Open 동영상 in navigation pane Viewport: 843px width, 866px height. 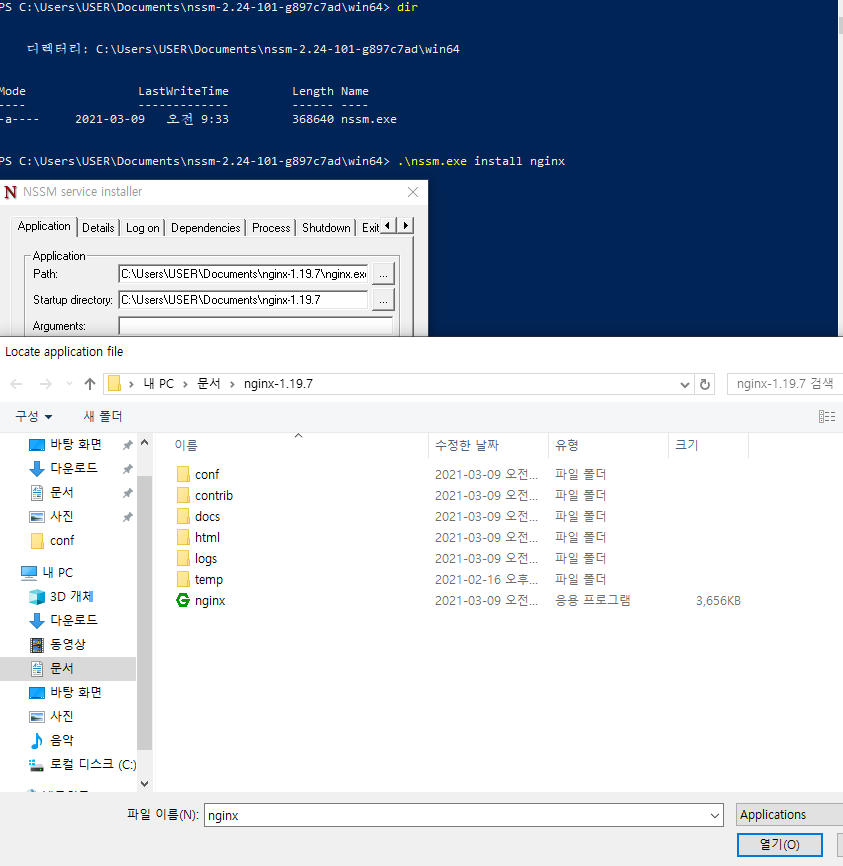(67, 645)
